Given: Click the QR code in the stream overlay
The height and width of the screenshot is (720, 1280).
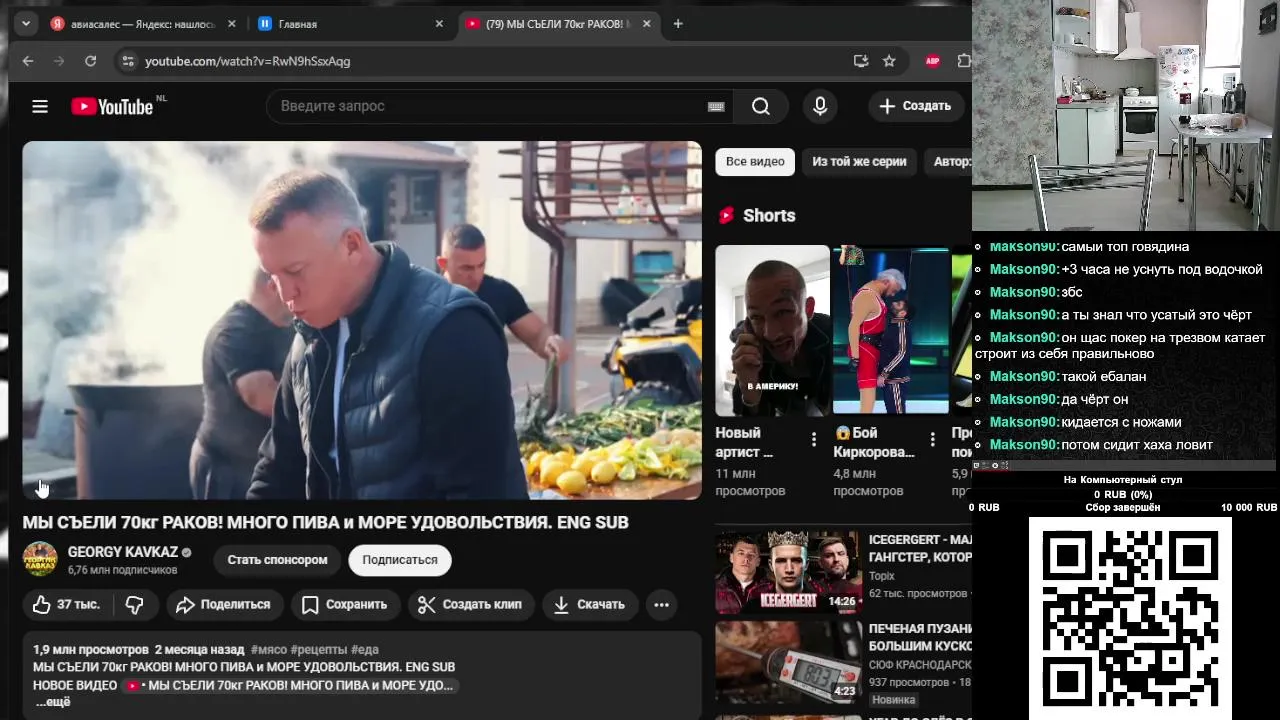Looking at the screenshot, I should pos(1130,618).
